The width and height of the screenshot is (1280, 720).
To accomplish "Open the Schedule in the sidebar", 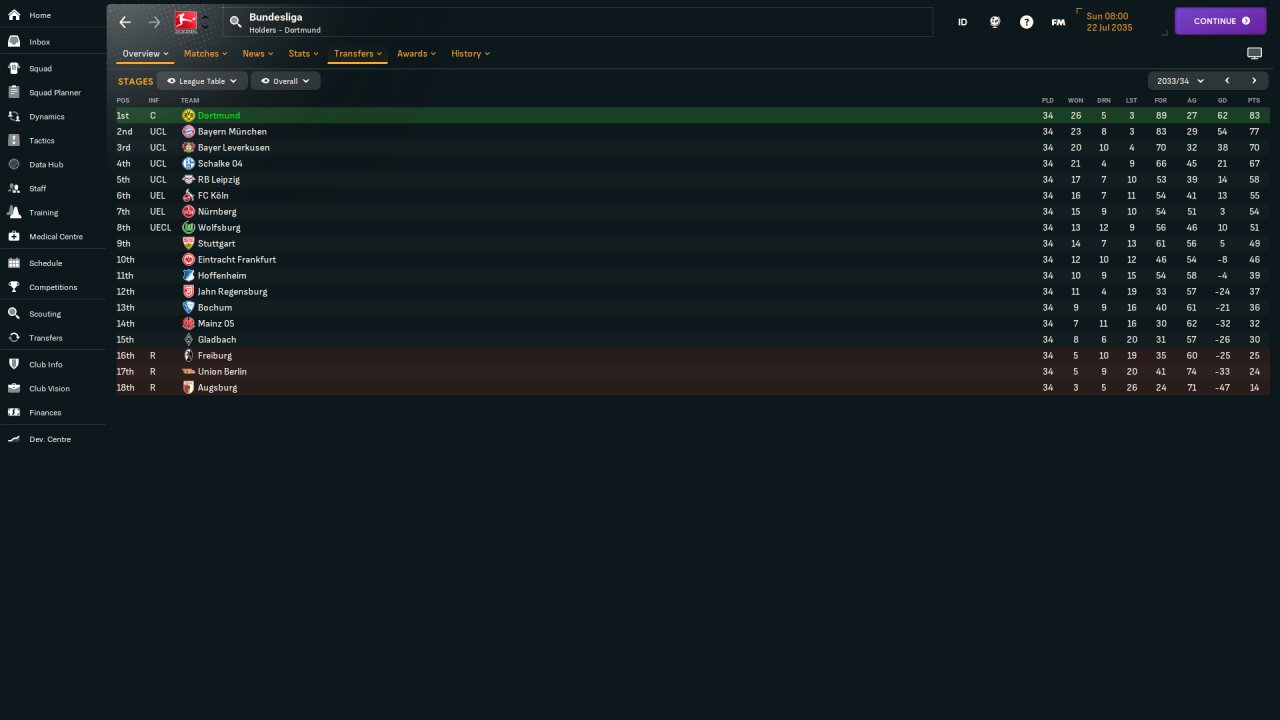I will (45, 264).
